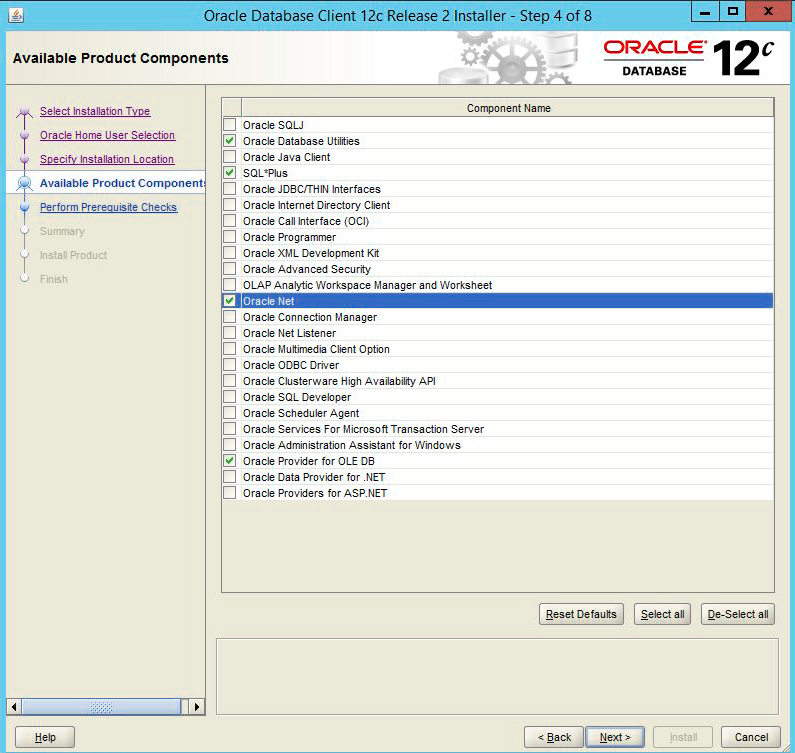Click the De-Select all button

click(738, 614)
